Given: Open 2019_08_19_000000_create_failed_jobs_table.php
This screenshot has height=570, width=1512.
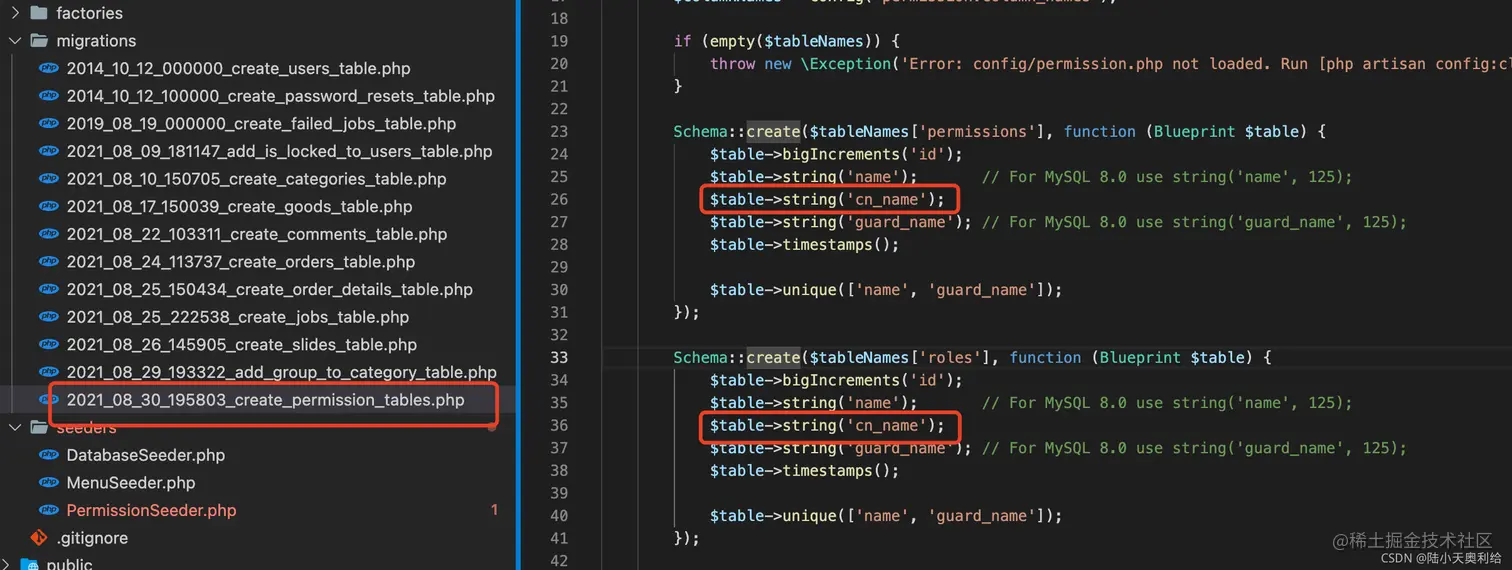Looking at the screenshot, I should [261, 124].
